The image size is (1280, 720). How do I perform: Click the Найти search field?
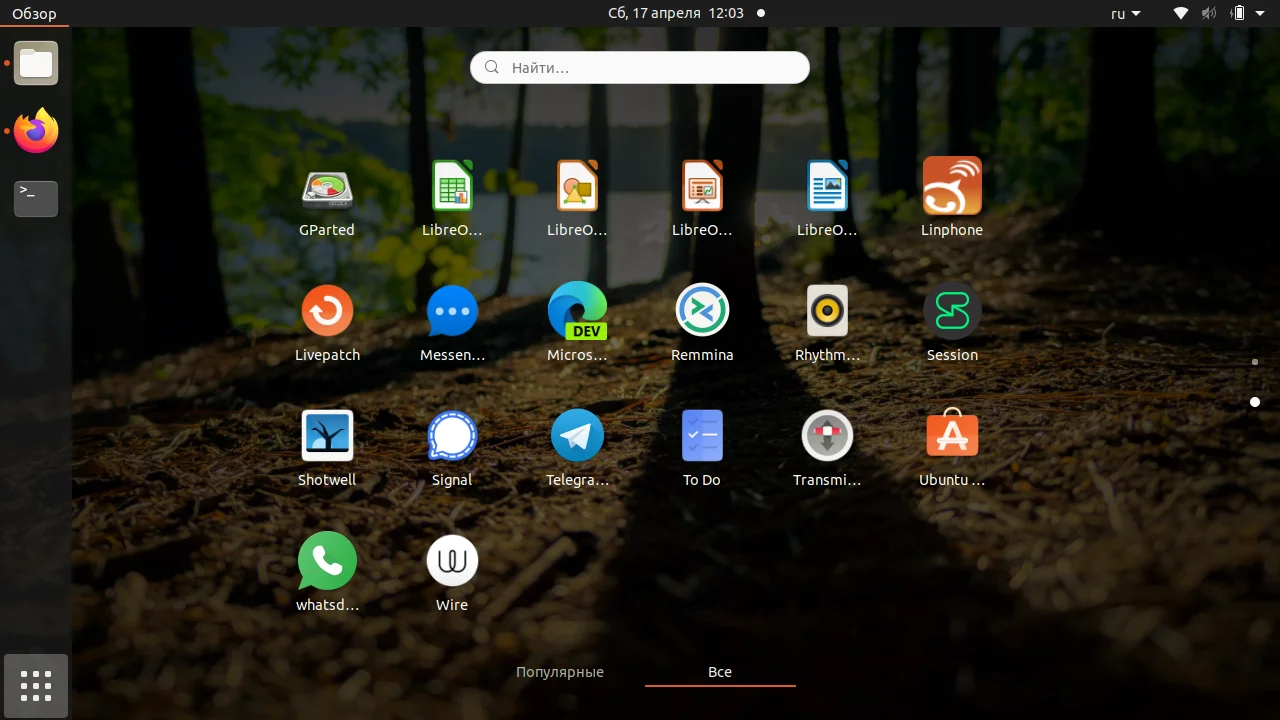640,67
